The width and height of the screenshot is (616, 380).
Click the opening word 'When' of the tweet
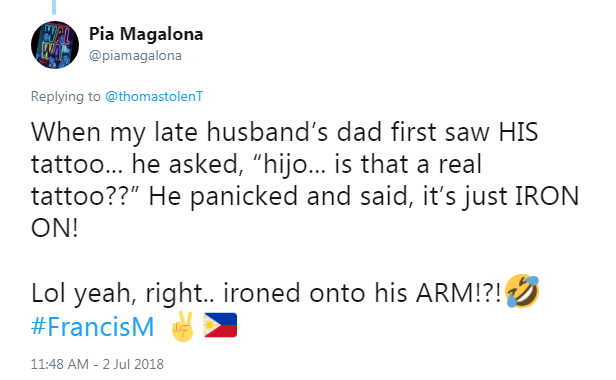(x=66, y=132)
